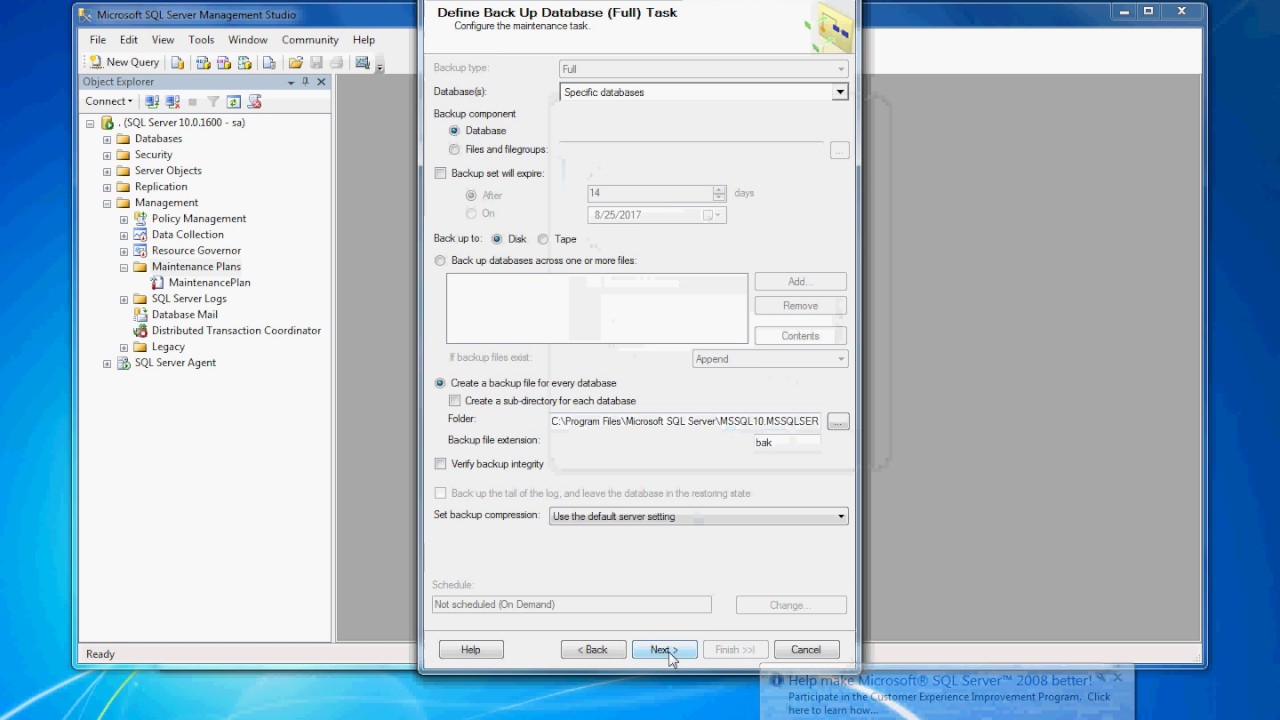Image resolution: width=1280 pixels, height=720 pixels.
Task: Click the Analysis Services DMX Query icon
Action: click(x=224, y=62)
